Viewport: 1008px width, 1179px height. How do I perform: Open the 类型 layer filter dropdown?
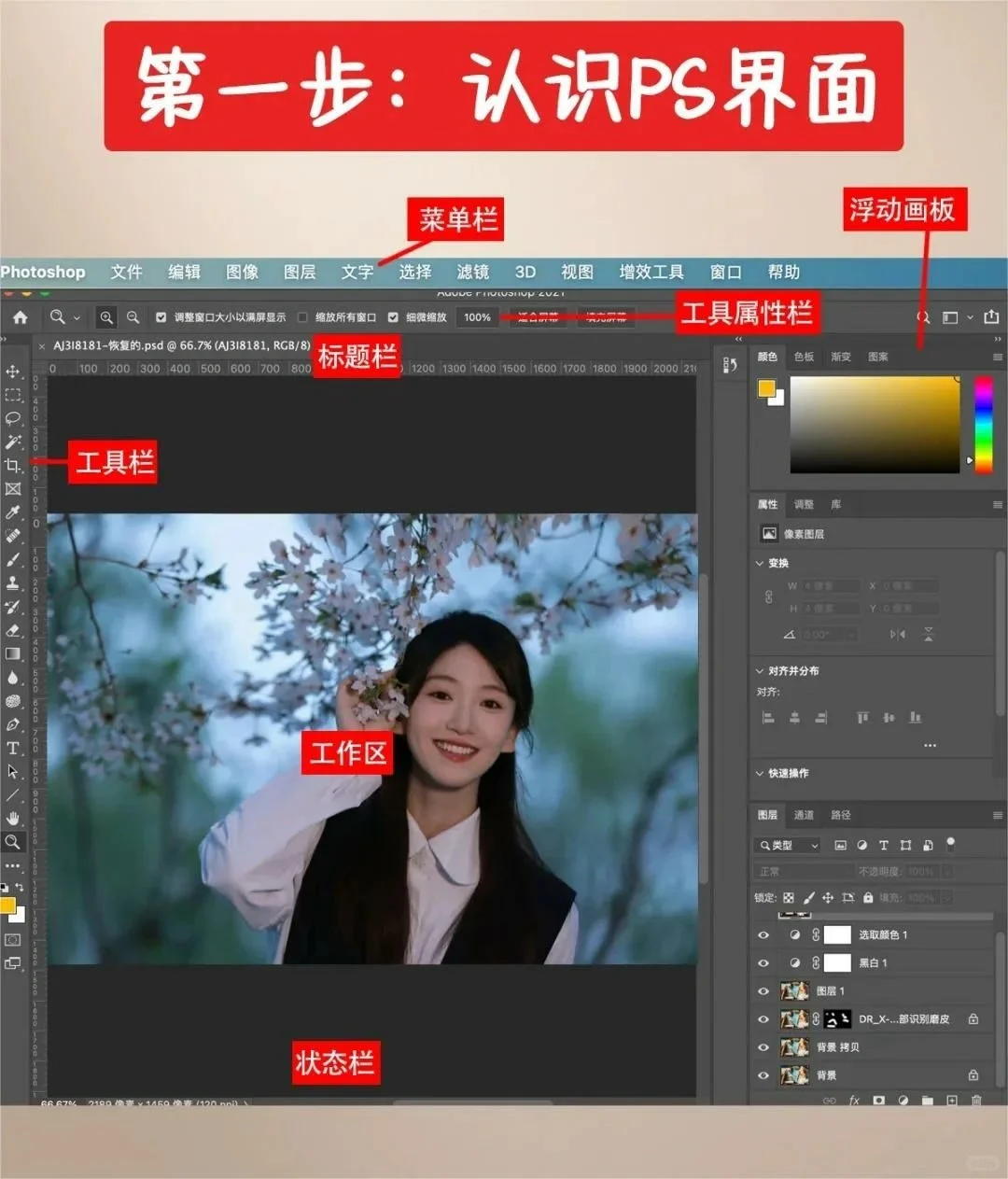787,846
